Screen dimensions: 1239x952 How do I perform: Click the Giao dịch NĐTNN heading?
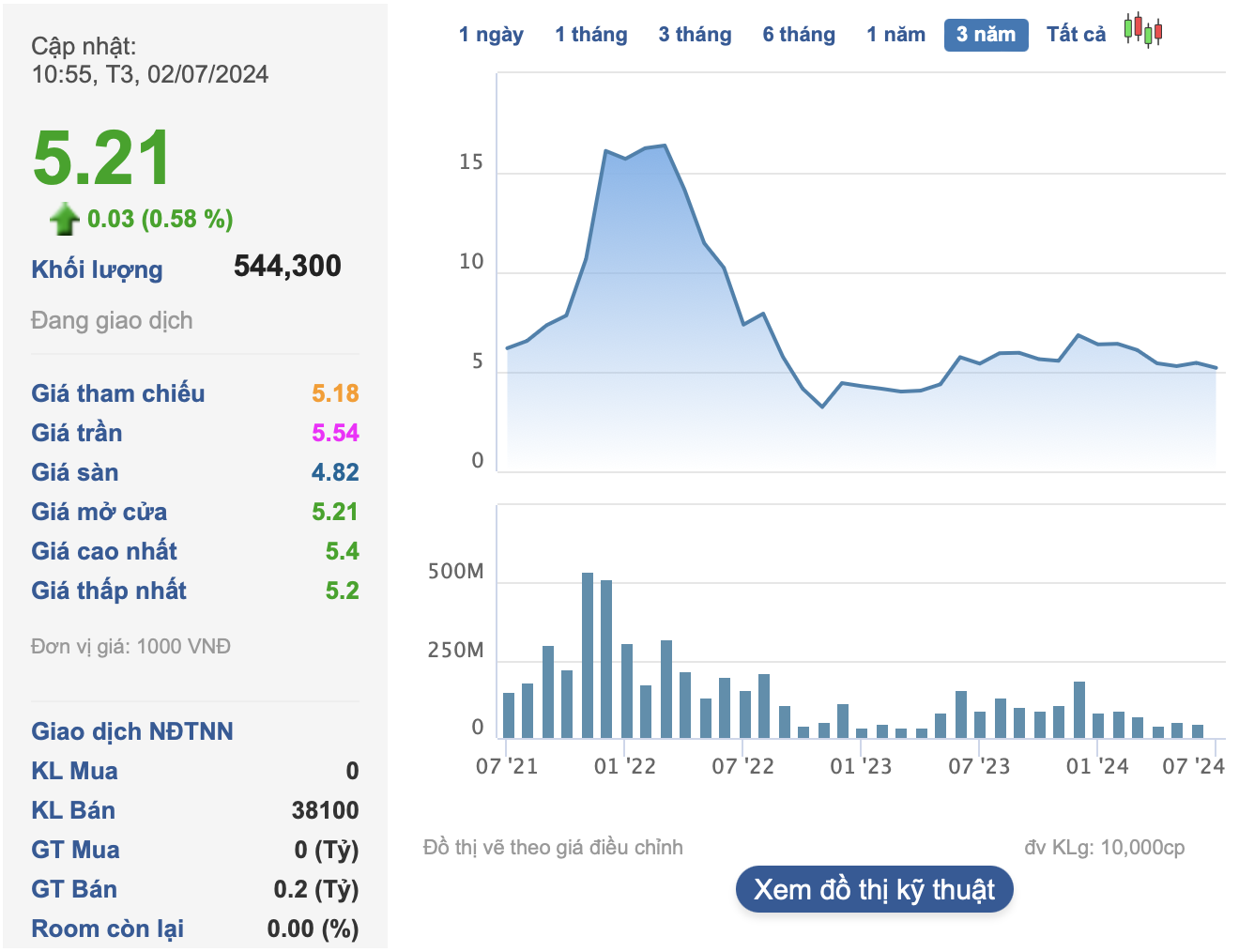click(132, 731)
